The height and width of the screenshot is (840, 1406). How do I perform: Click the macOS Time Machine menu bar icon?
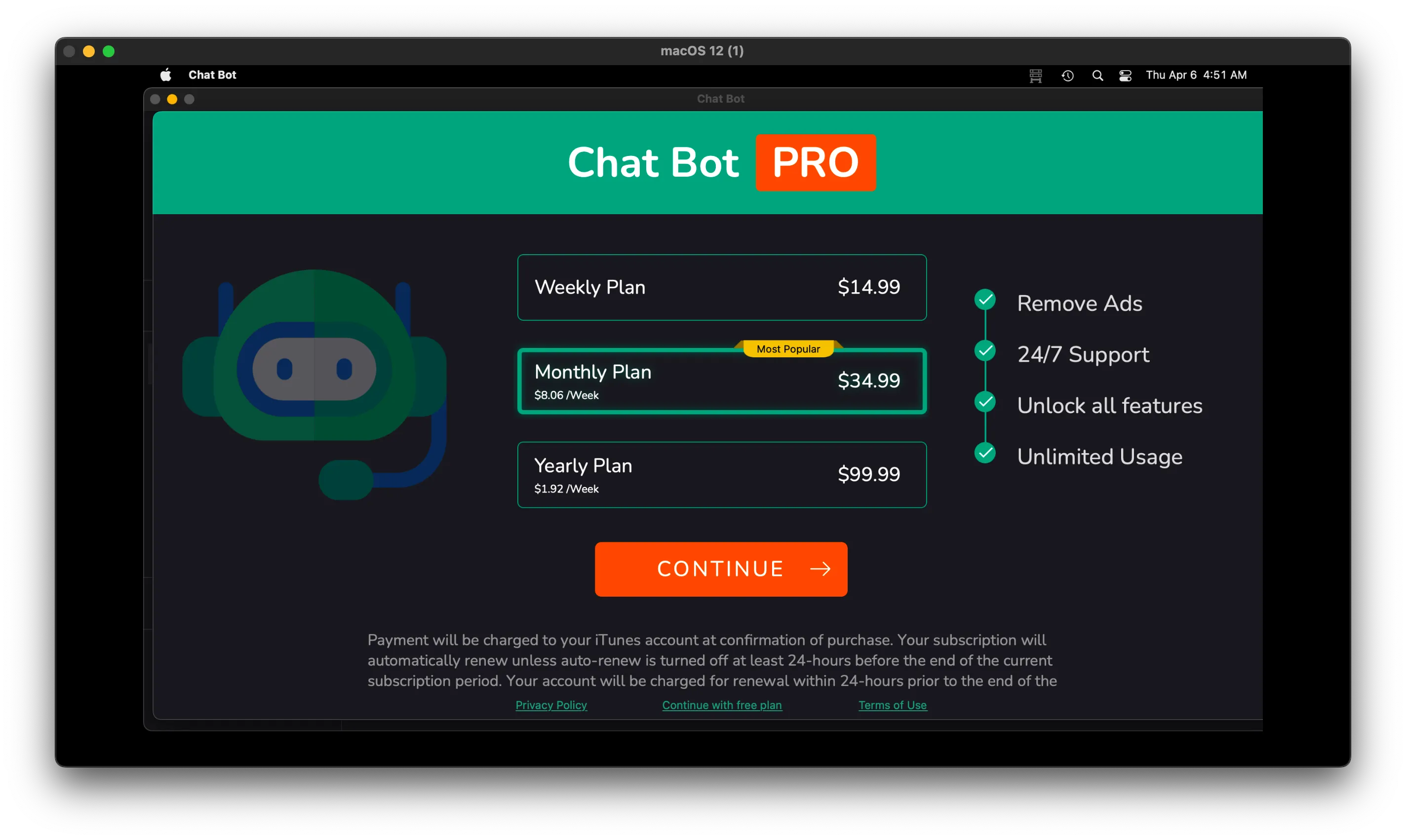[1069, 75]
